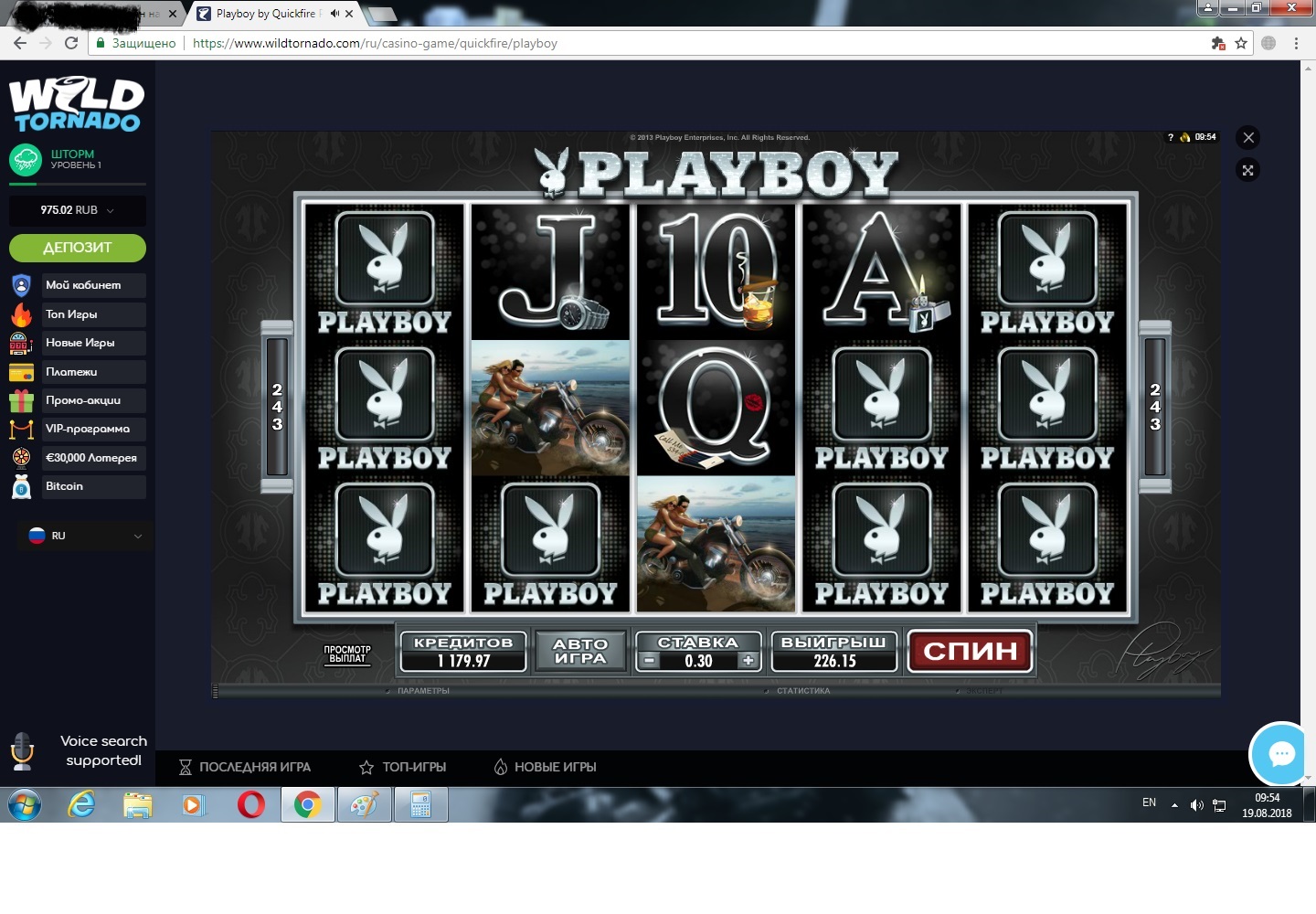Open the СТАТИСТИКА panel

tap(803, 691)
